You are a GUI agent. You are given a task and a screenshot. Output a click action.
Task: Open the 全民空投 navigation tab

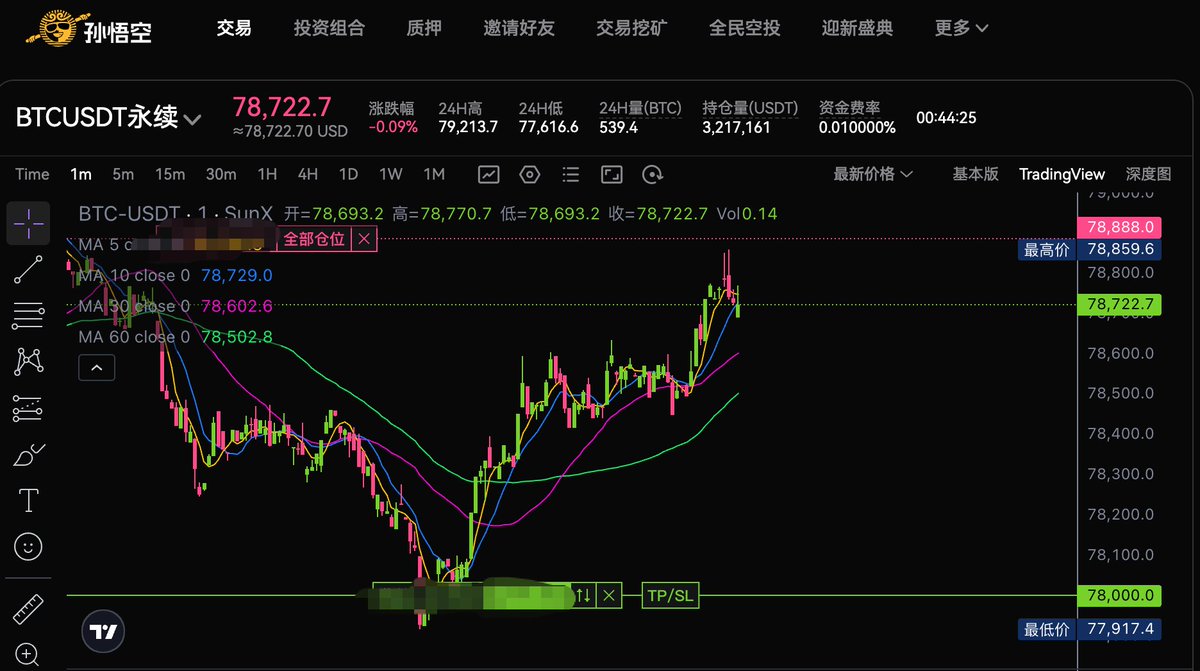click(744, 28)
